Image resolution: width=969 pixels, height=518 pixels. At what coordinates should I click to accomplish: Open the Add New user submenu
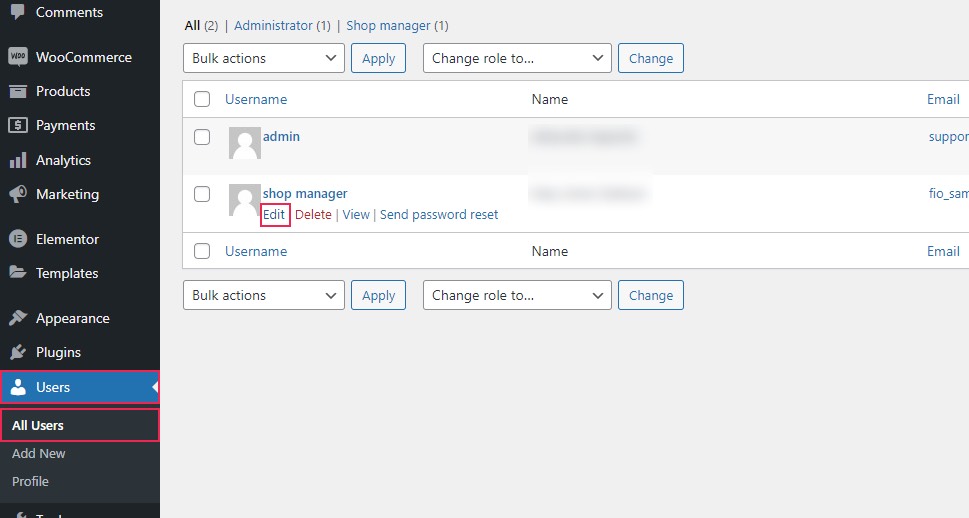click(x=38, y=453)
